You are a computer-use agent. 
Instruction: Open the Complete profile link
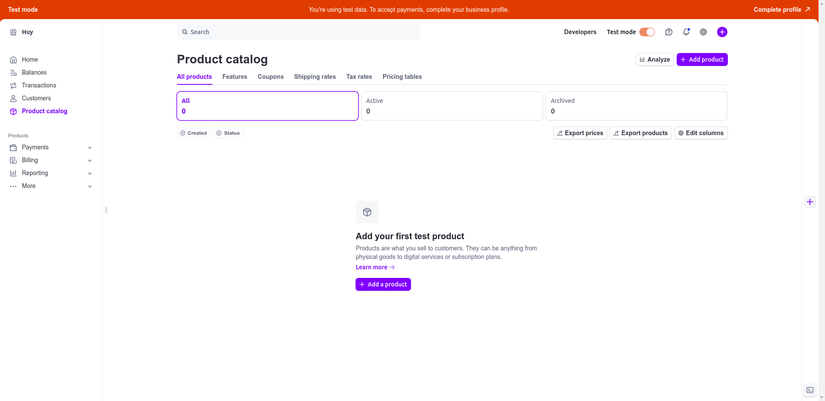(x=782, y=9)
